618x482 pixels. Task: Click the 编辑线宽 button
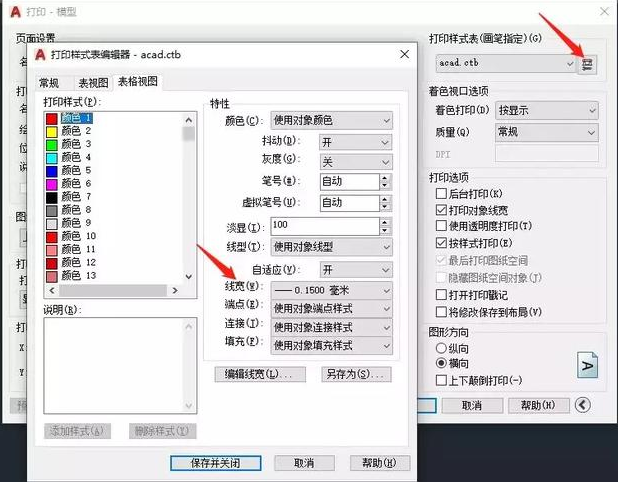coord(260,374)
